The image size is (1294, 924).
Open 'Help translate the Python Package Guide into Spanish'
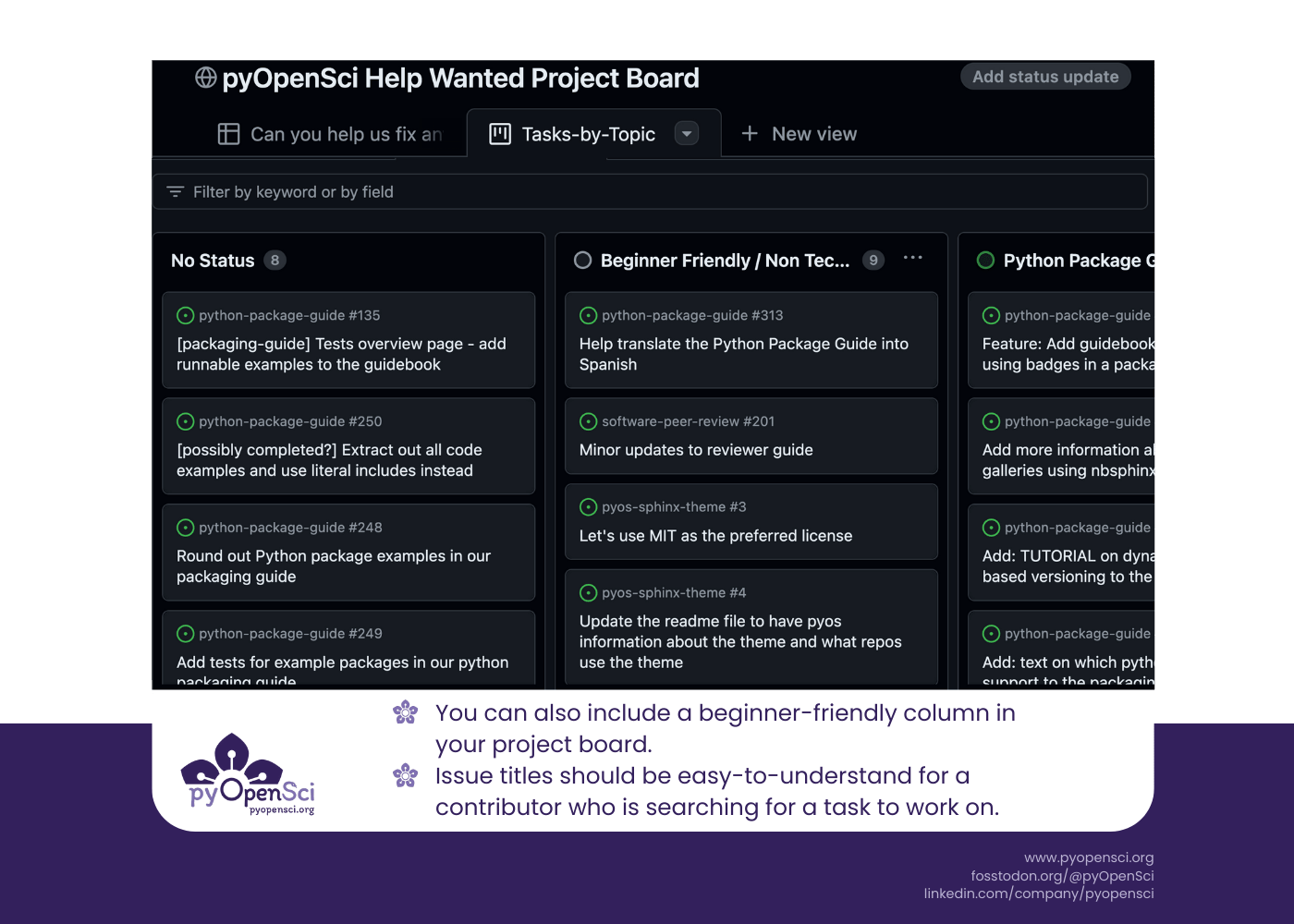[744, 354]
